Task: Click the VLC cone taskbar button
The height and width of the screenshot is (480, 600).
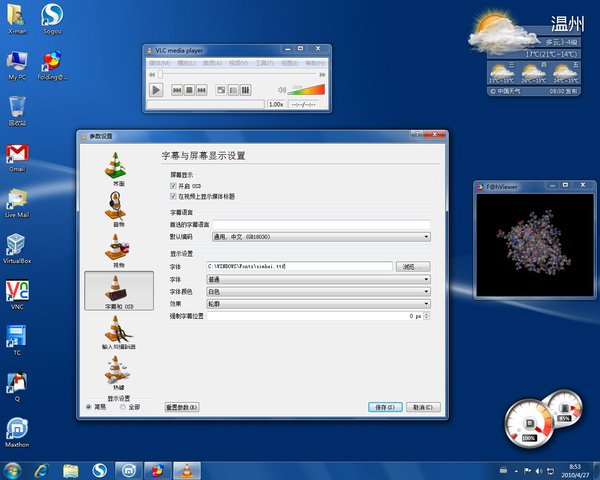Action: pos(187,470)
